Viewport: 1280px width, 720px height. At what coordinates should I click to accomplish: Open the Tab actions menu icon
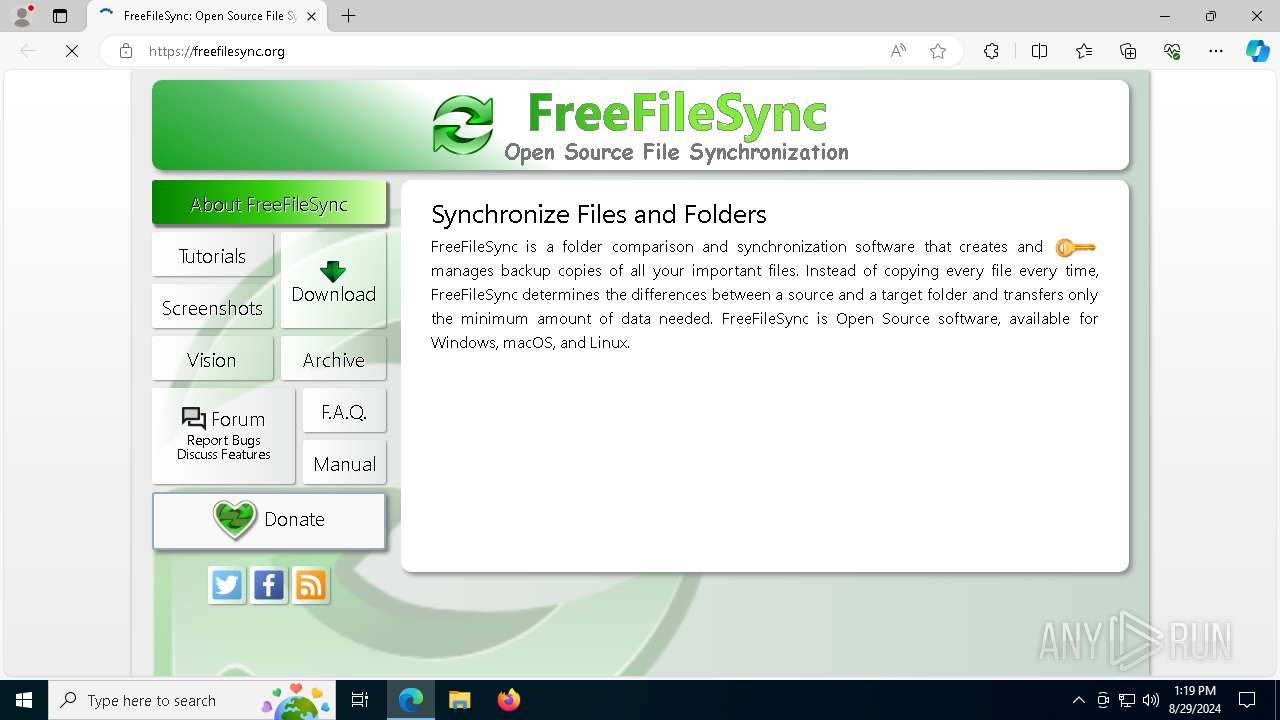coord(60,16)
